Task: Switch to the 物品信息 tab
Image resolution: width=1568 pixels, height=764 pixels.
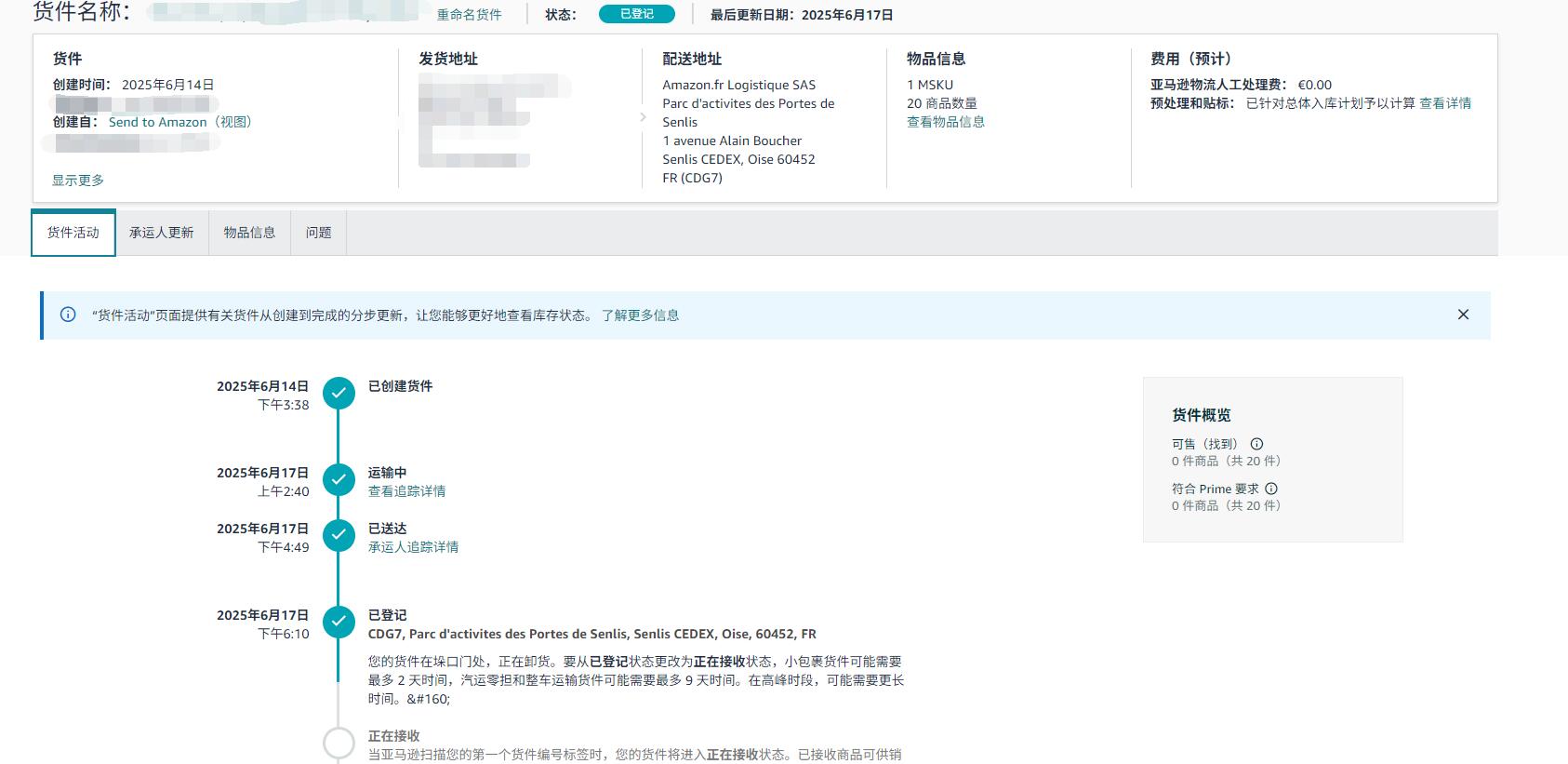Action: 249,233
